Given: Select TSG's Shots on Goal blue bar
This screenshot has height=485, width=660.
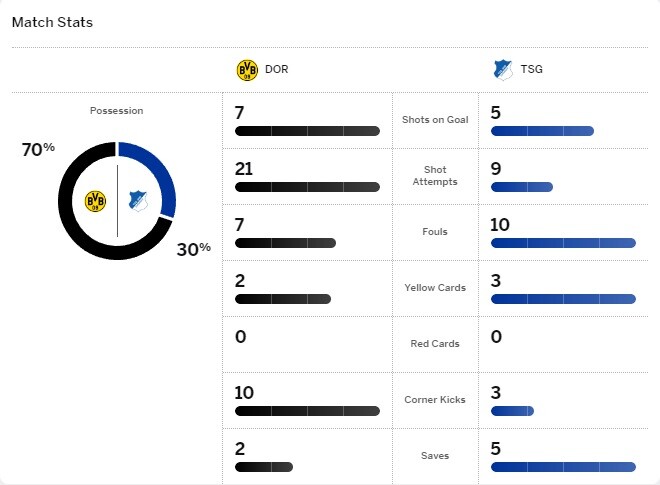Looking at the screenshot, I should tap(542, 131).
